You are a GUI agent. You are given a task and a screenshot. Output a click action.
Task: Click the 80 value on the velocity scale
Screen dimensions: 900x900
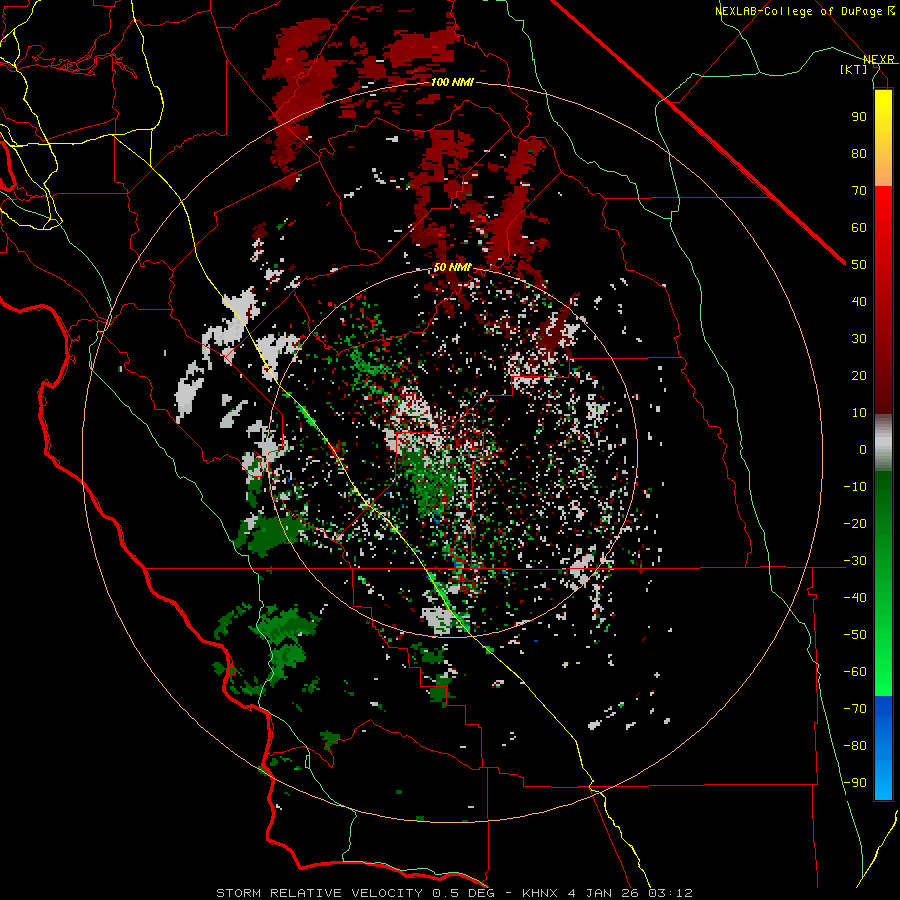859,153
